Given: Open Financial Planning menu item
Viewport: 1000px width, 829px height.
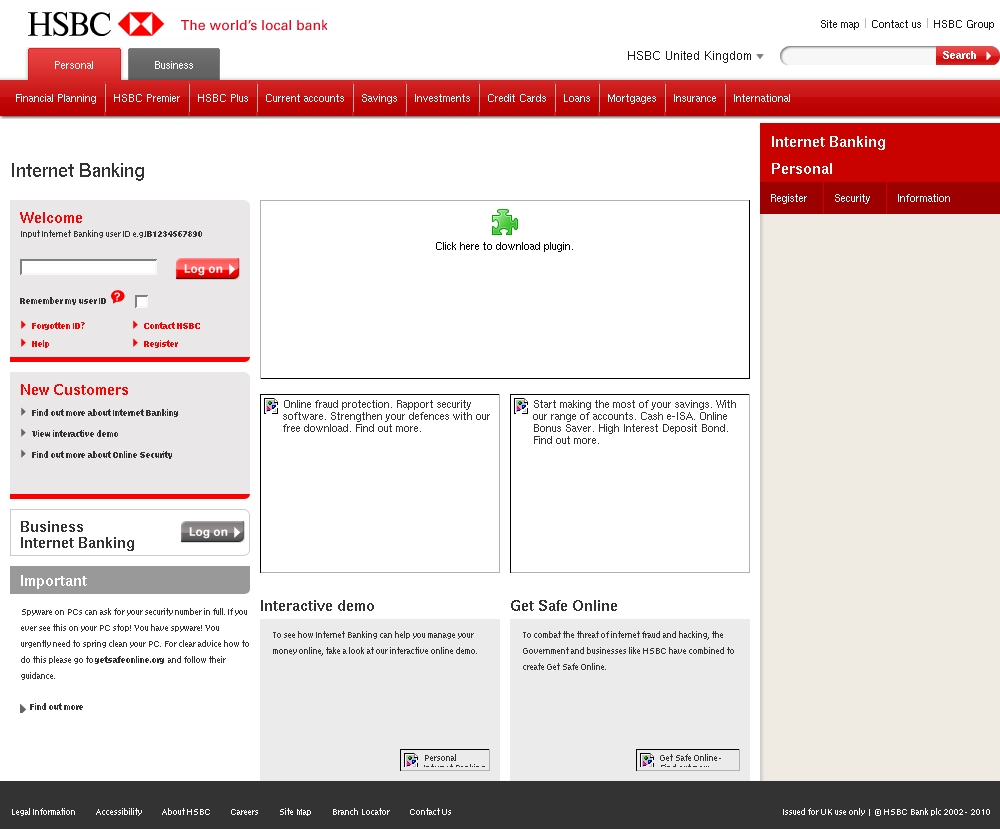Looking at the screenshot, I should (x=55, y=98).
